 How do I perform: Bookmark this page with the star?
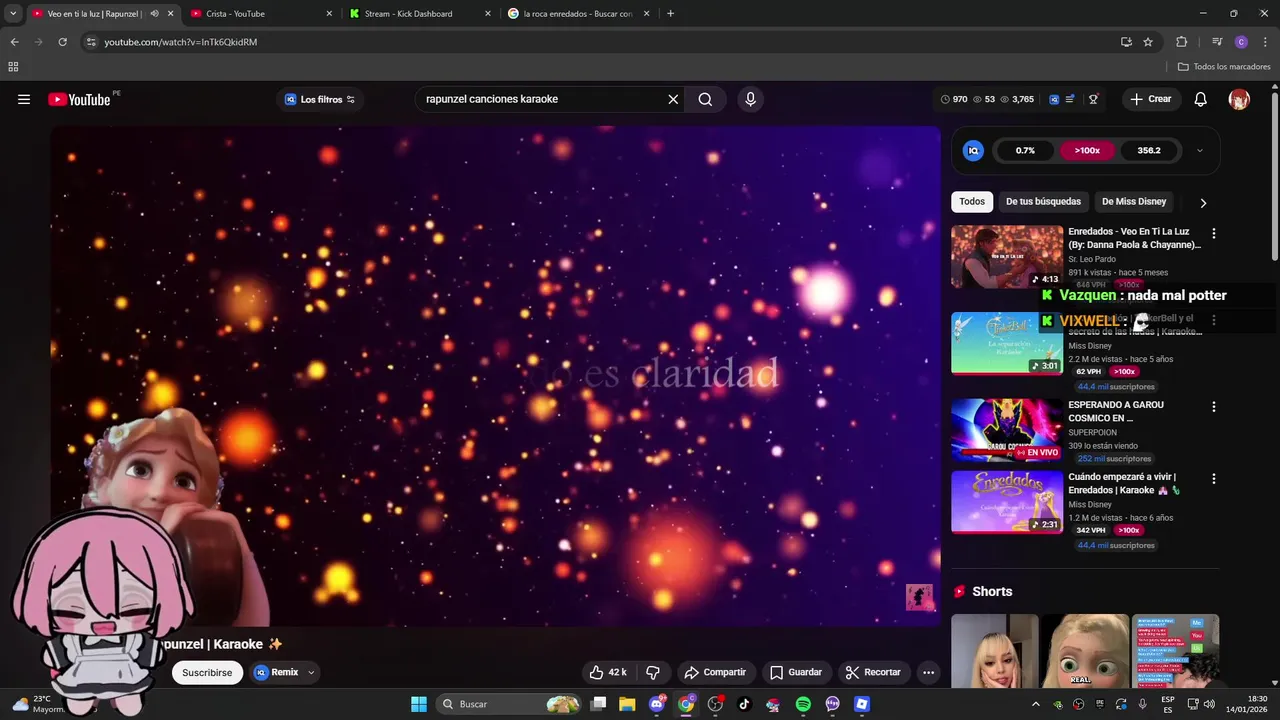1148,42
